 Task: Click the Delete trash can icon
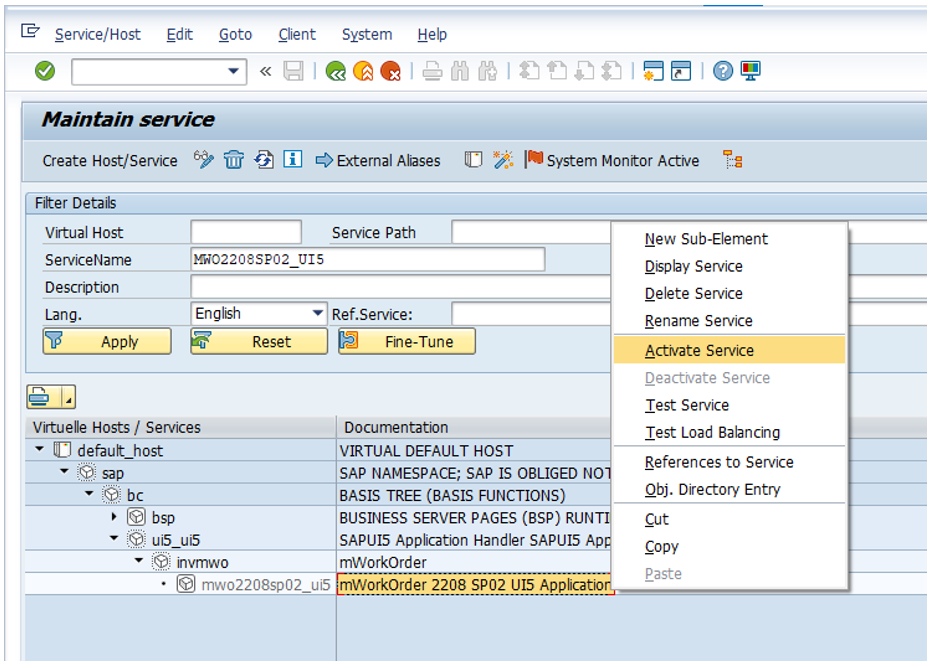(x=233, y=160)
